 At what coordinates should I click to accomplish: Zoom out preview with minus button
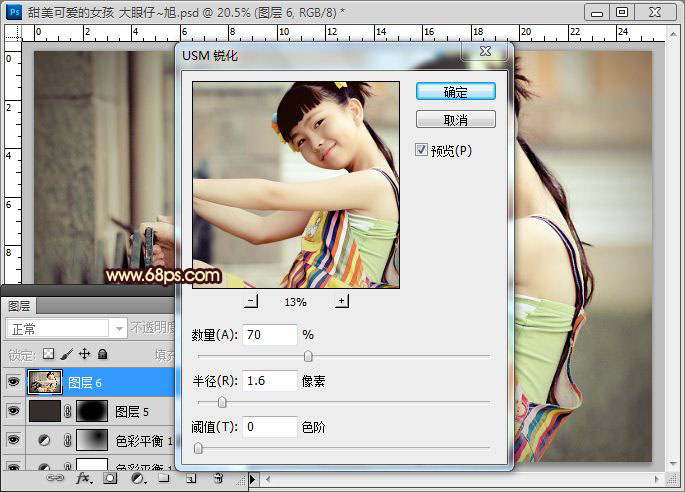click(251, 301)
